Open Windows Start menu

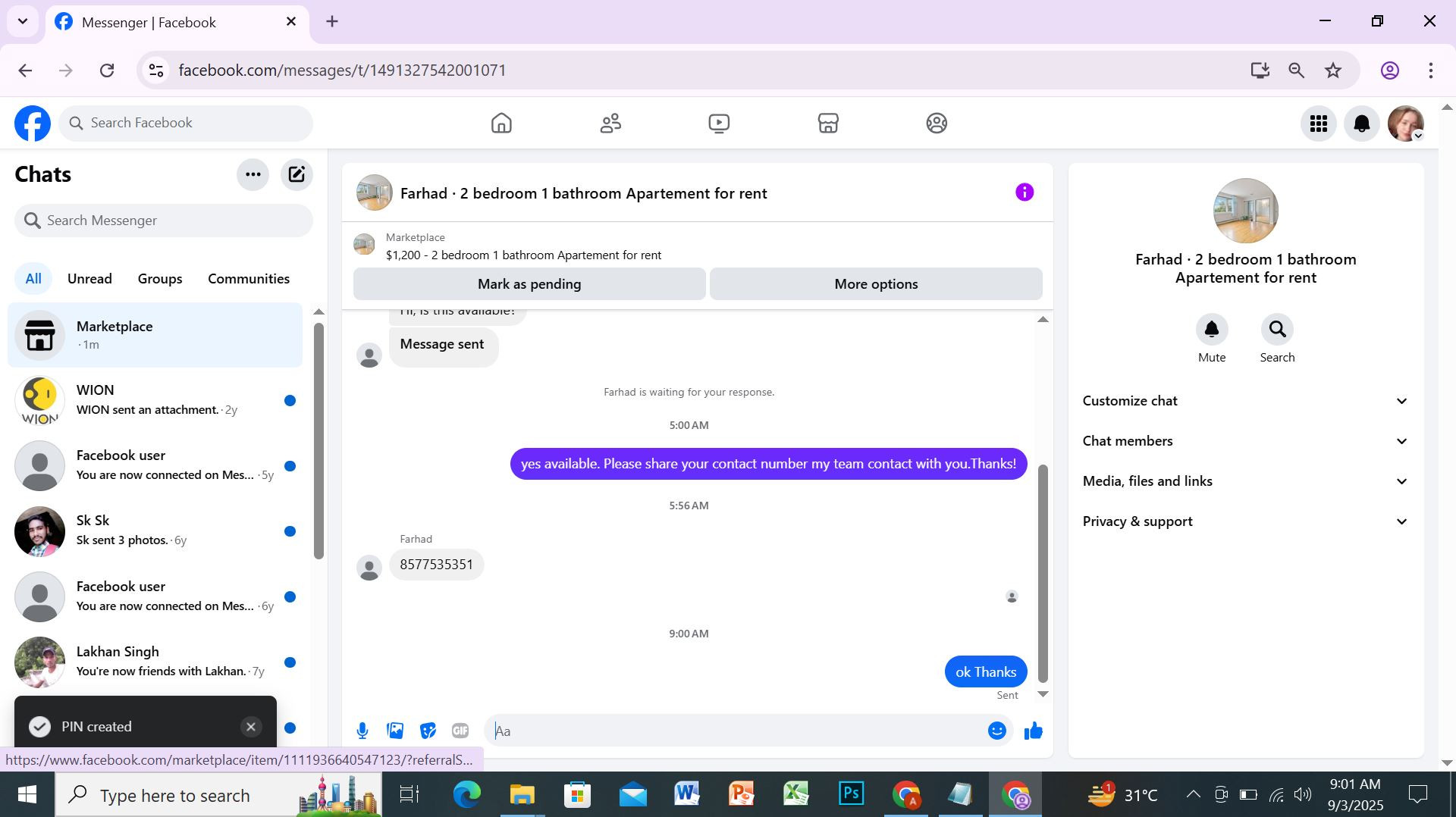27,794
